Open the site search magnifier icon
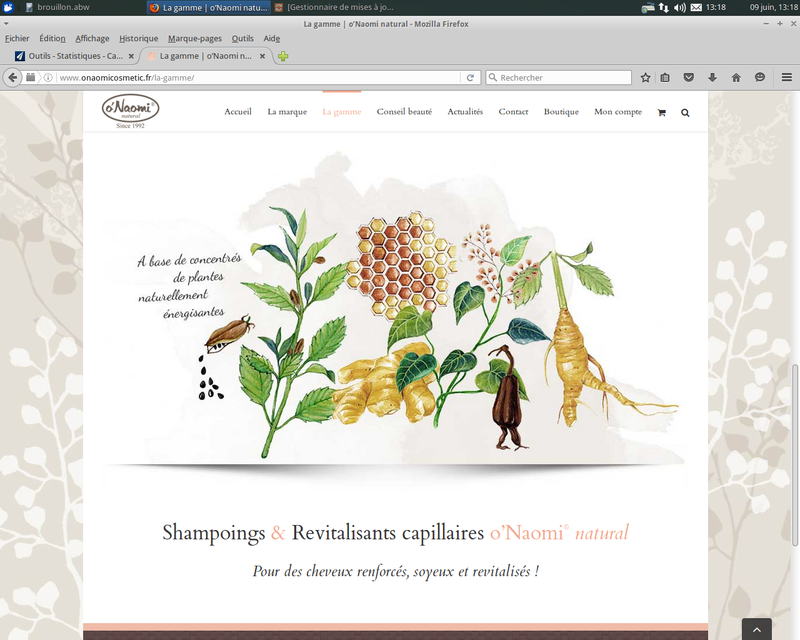The width and height of the screenshot is (800, 640). (685, 112)
